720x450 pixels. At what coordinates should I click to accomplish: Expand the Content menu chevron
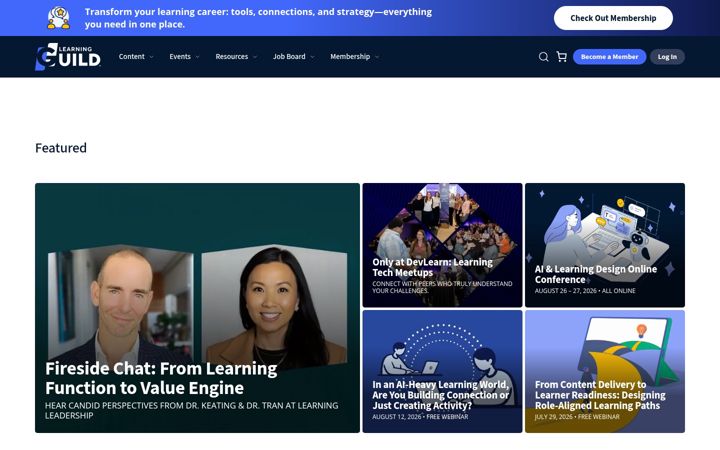point(152,57)
